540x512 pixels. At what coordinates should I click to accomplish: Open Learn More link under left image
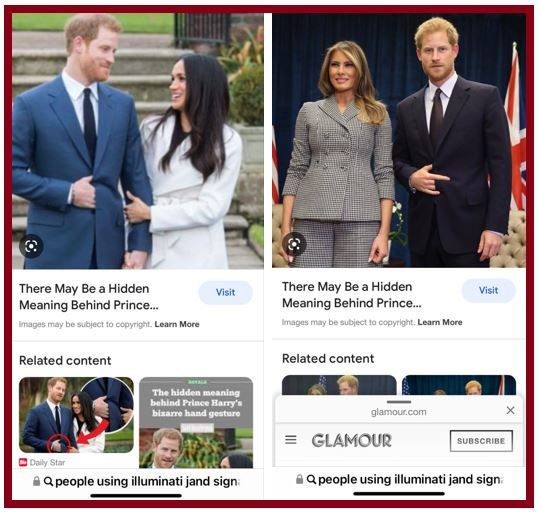click(177, 324)
